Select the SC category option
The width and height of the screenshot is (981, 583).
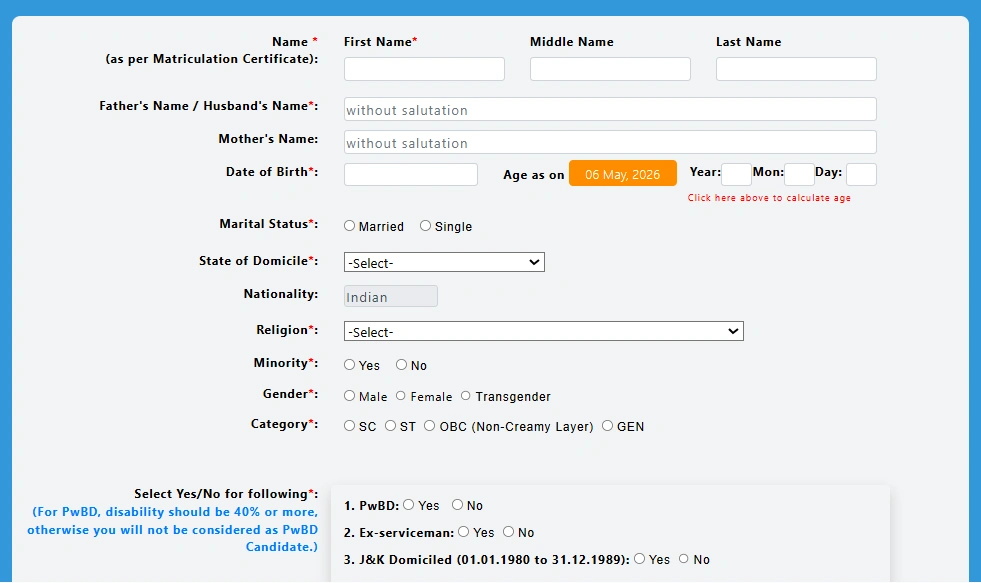[x=348, y=426]
